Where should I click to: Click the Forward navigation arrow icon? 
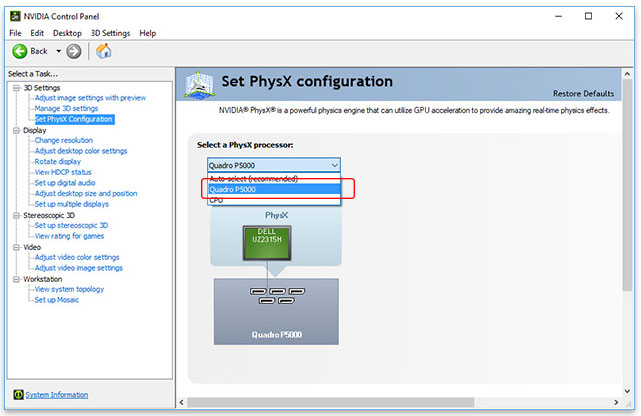74,51
